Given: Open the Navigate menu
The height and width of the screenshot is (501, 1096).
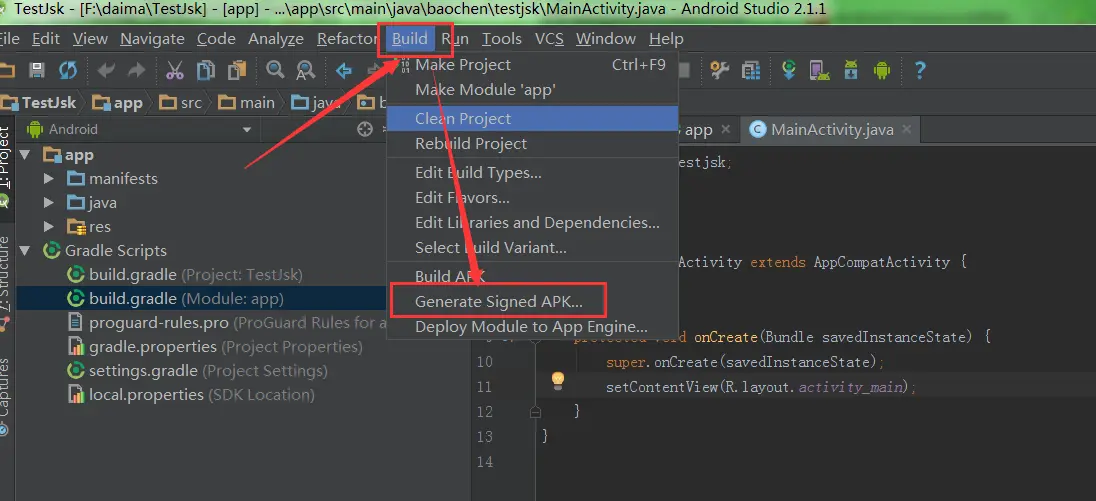Looking at the screenshot, I should [152, 39].
